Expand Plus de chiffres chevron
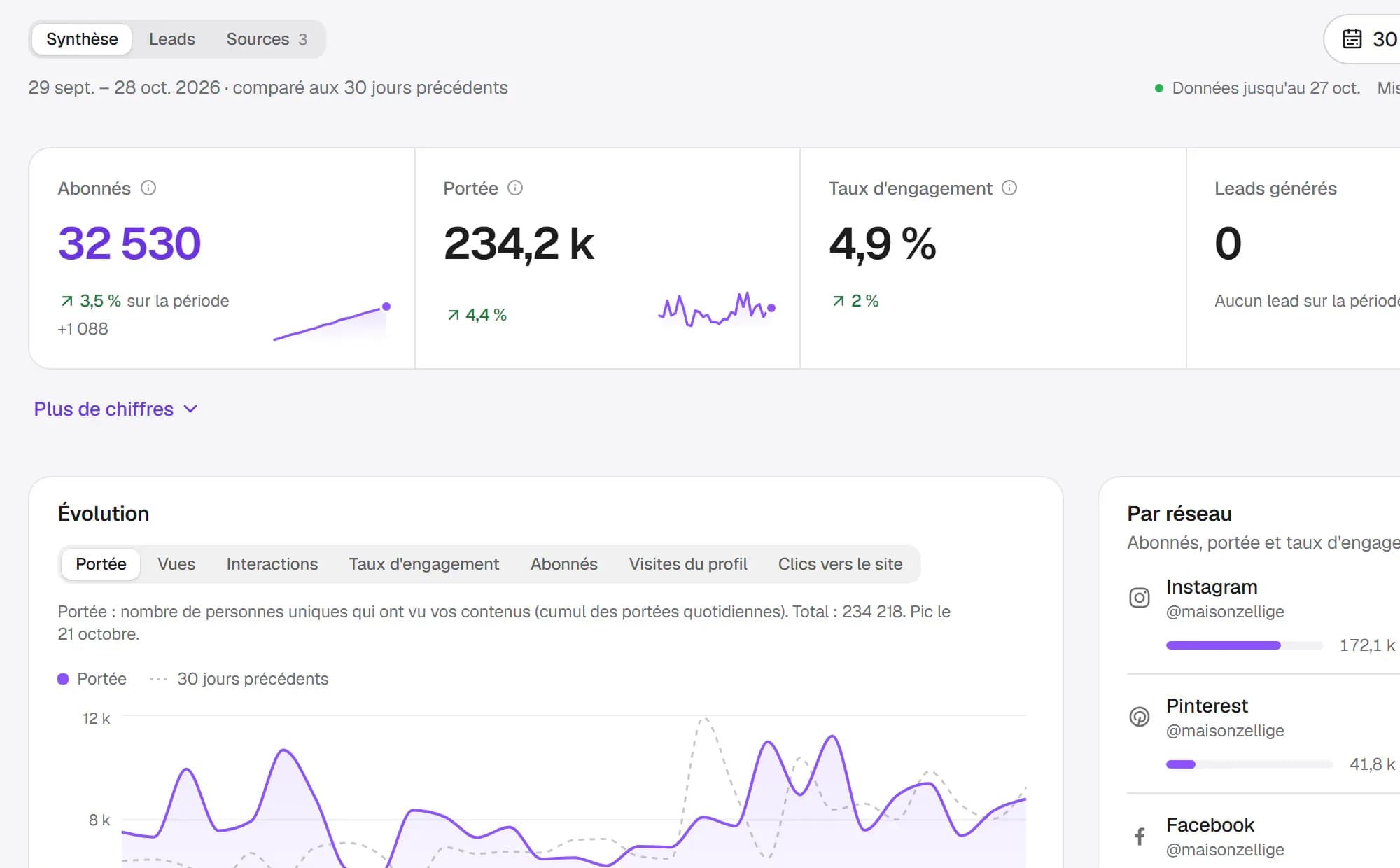The image size is (1400, 868). (190, 409)
